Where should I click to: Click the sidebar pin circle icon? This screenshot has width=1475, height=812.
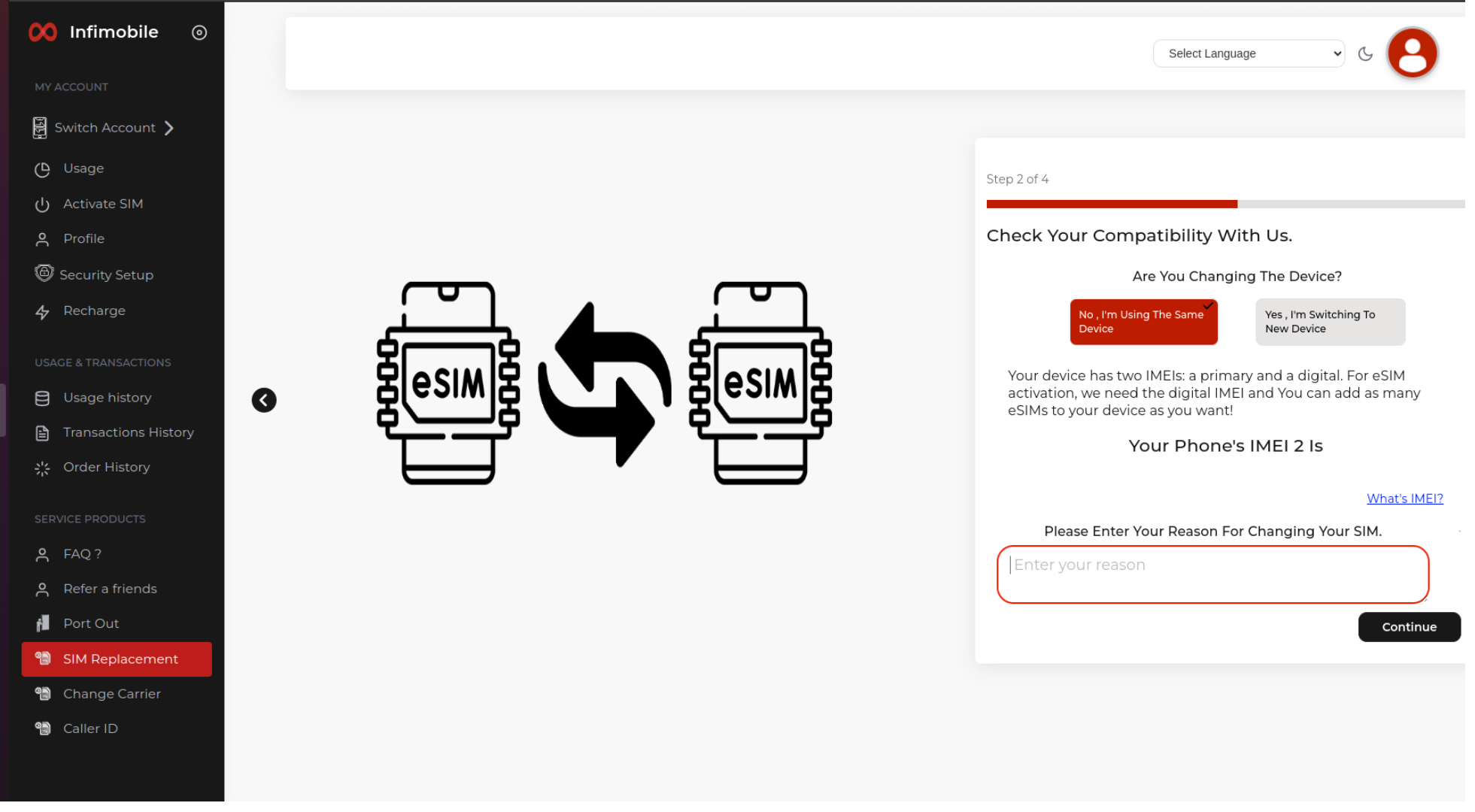pos(199,32)
